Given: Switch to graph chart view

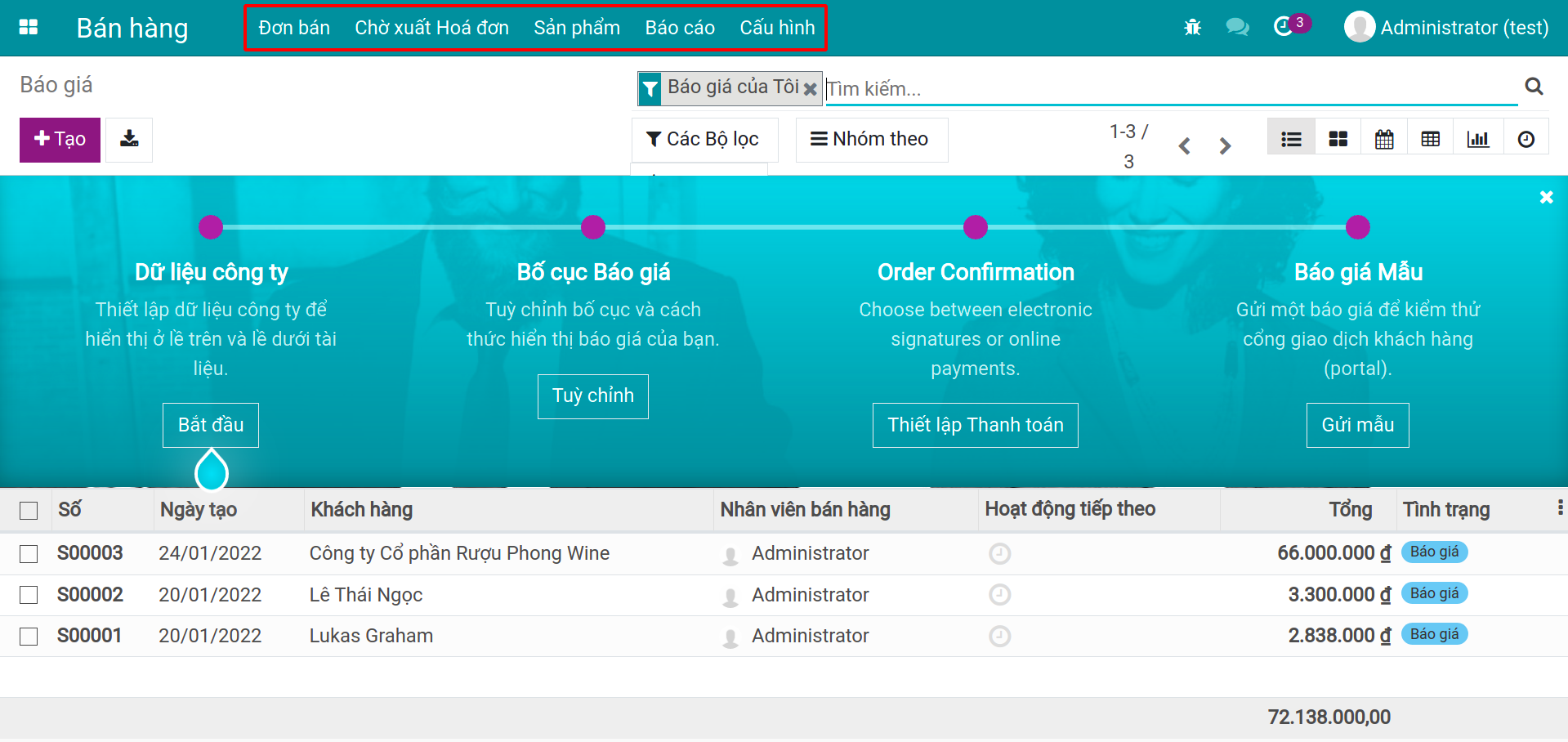Looking at the screenshot, I should 1477,140.
